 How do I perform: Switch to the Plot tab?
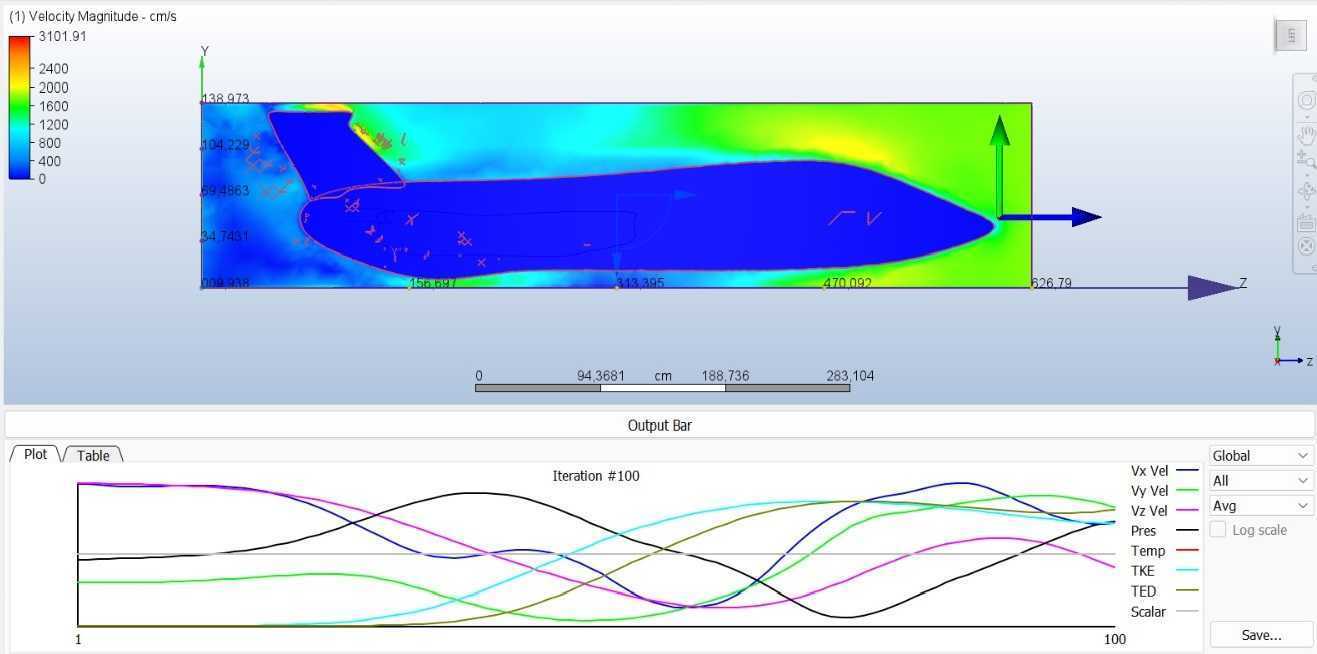tap(35, 454)
